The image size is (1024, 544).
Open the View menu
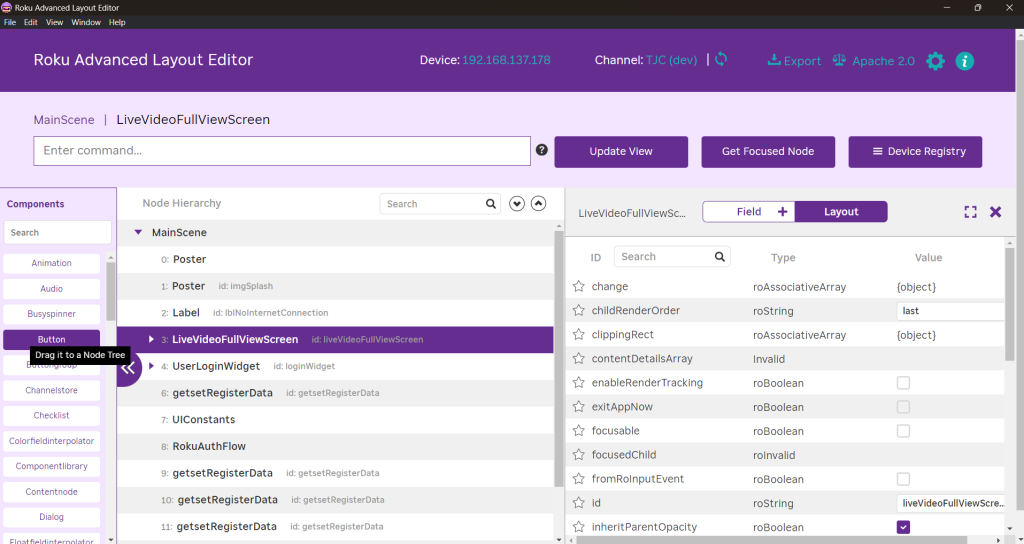point(54,22)
